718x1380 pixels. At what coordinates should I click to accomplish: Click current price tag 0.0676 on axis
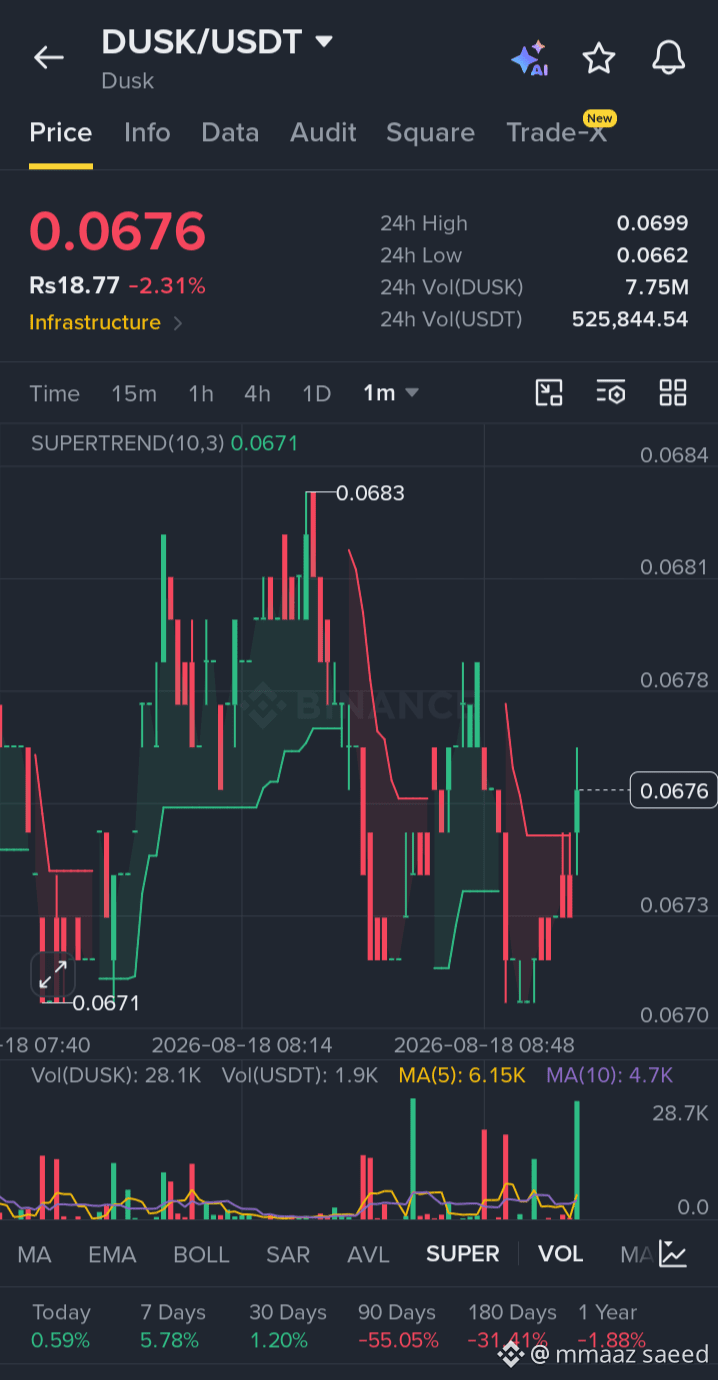coord(674,791)
